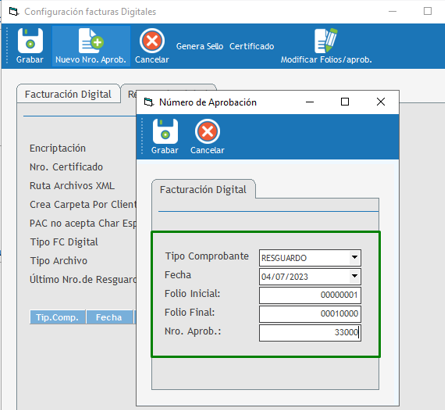
Task: Click Tipo Archivo label
Action: point(59,260)
